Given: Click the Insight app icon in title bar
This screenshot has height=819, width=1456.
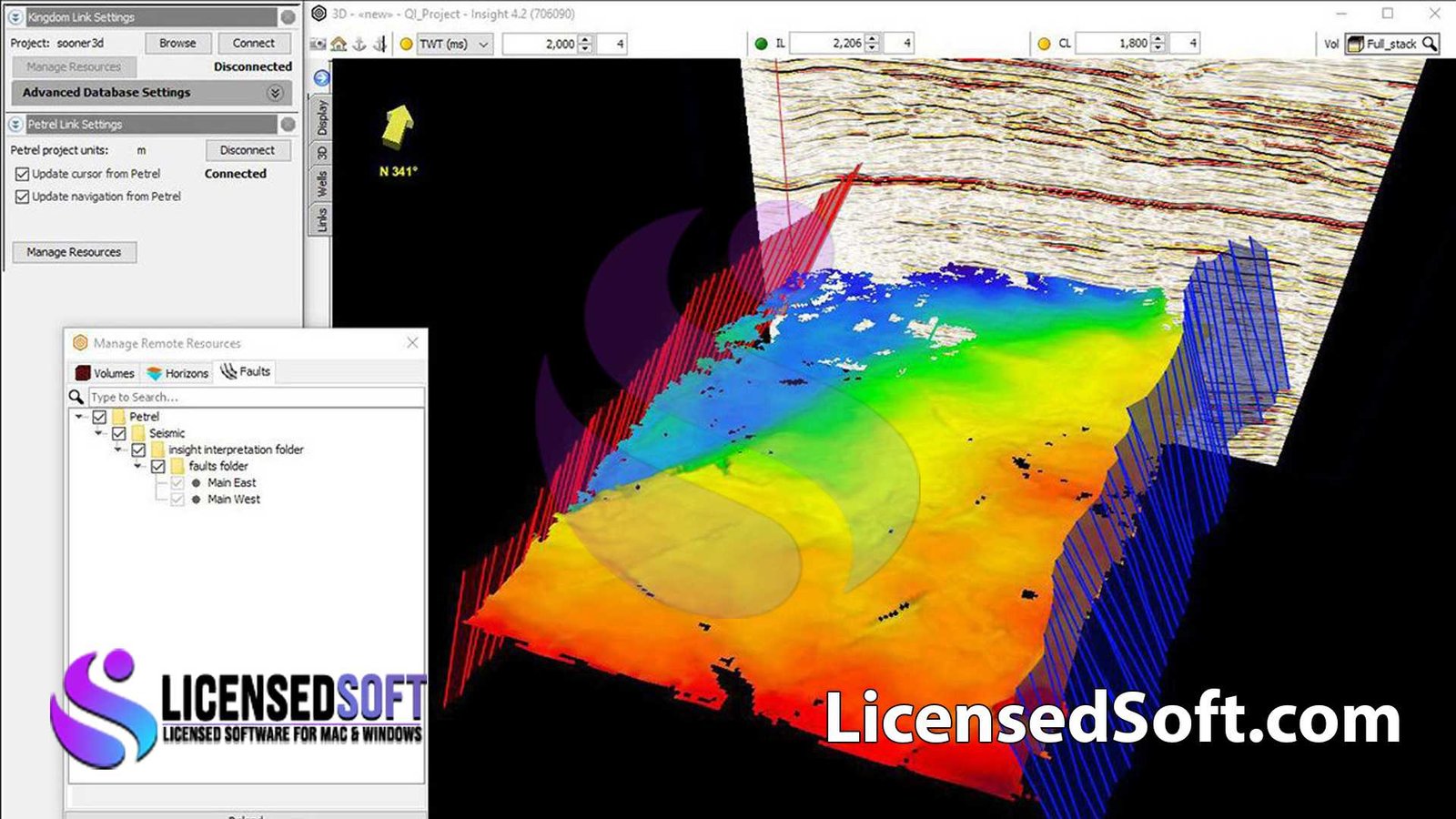Looking at the screenshot, I should click(x=318, y=14).
